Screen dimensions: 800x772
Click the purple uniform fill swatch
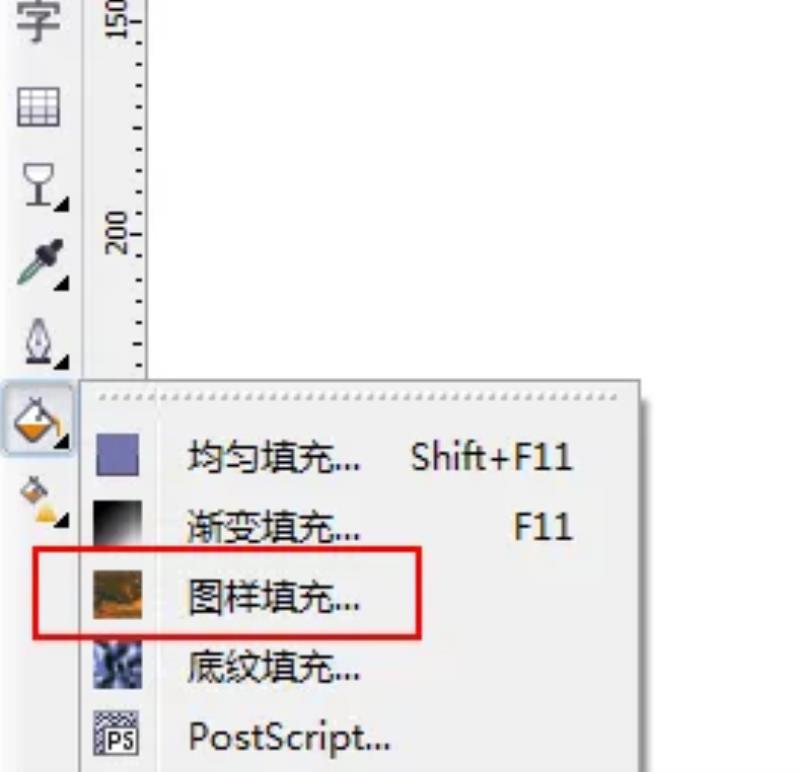point(117,455)
